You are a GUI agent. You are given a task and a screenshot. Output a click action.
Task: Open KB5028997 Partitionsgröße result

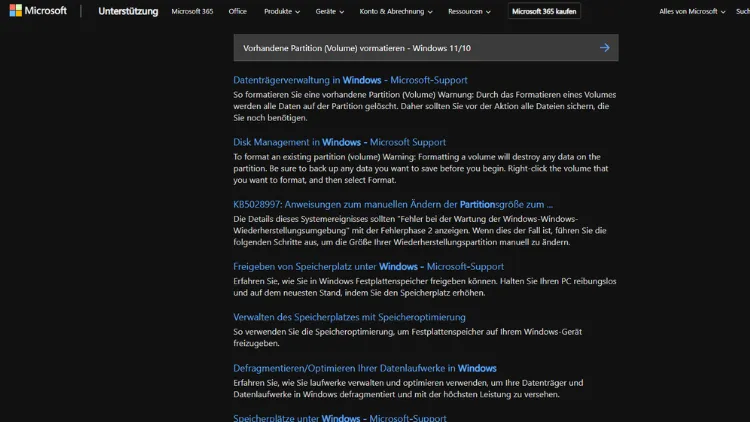[x=393, y=204]
